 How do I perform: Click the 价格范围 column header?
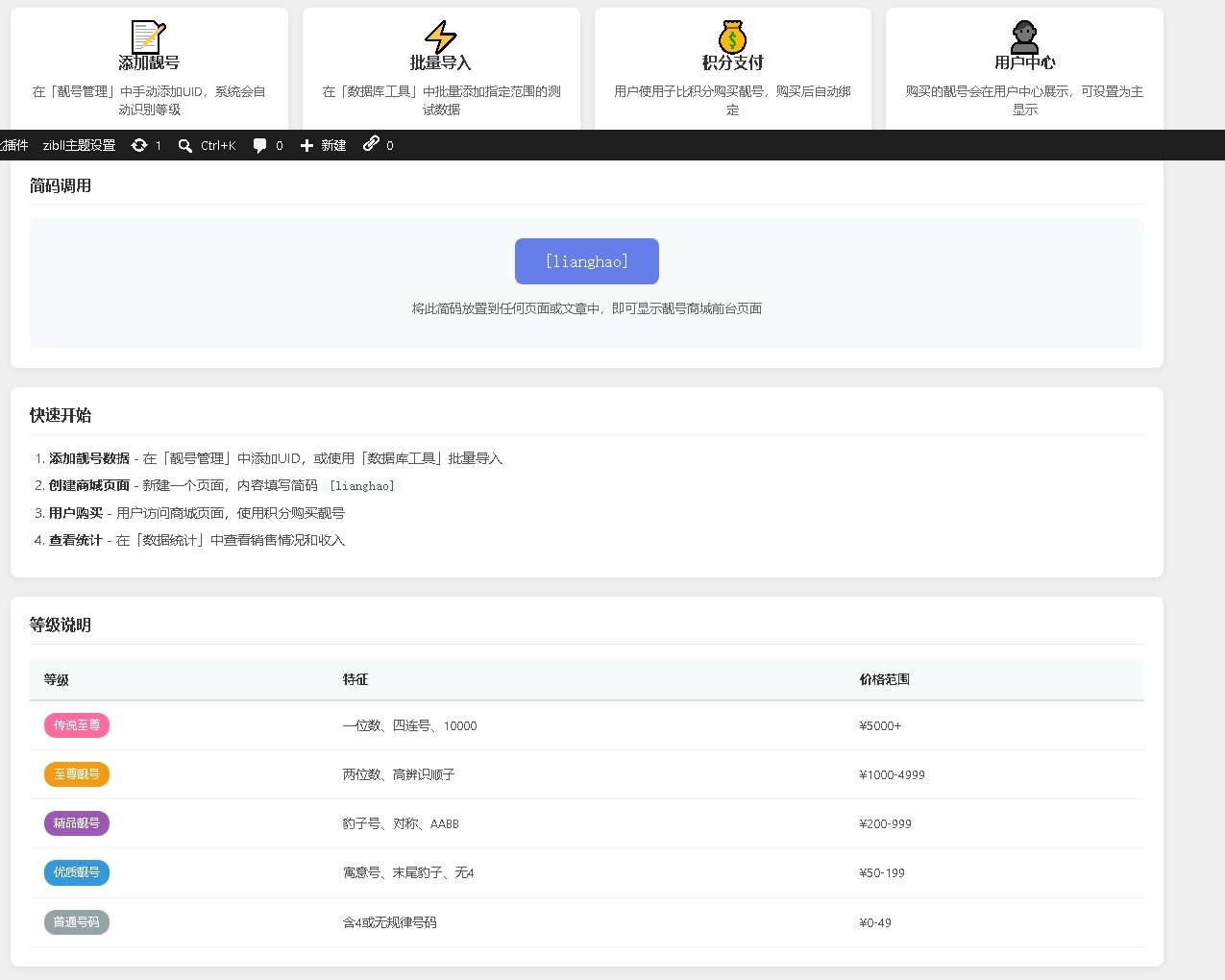click(x=885, y=679)
